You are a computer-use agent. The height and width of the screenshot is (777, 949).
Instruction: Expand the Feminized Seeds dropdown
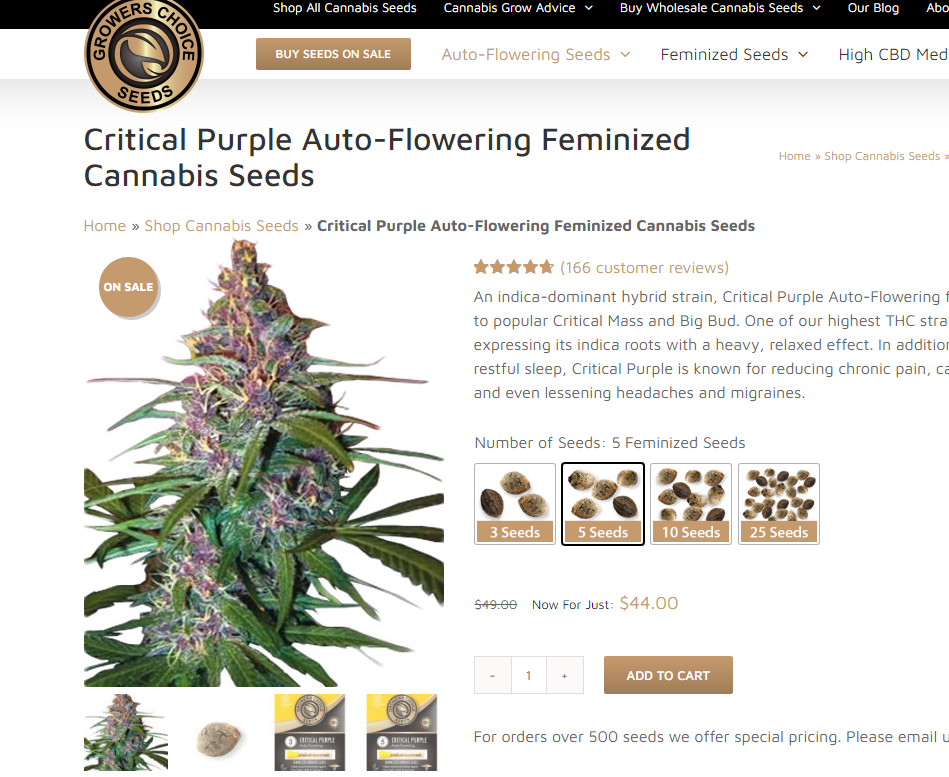pos(734,54)
